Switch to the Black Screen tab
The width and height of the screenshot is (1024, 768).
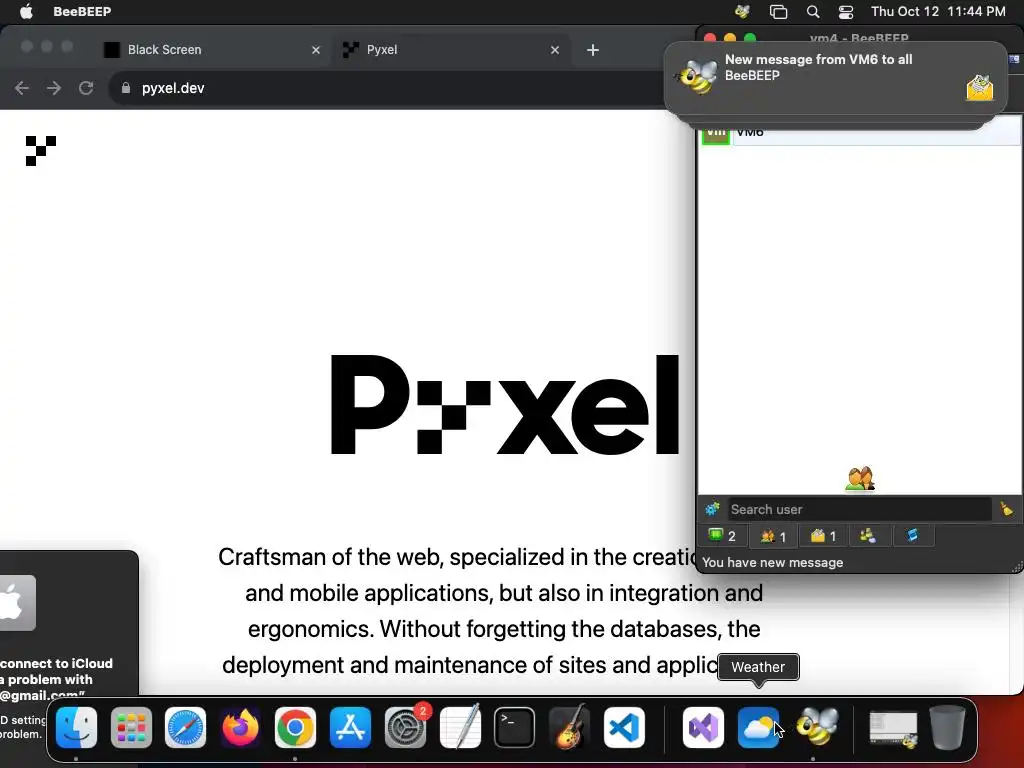[x=212, y=50]
